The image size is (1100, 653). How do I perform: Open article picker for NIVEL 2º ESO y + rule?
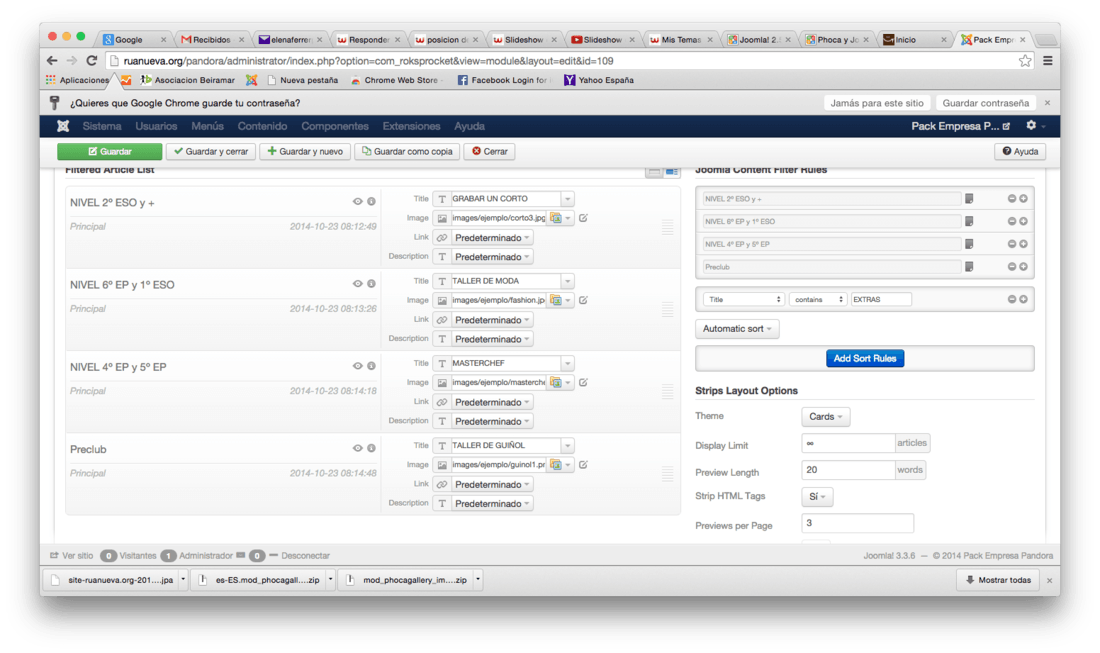pyautogui.click(x=969, y=198)
